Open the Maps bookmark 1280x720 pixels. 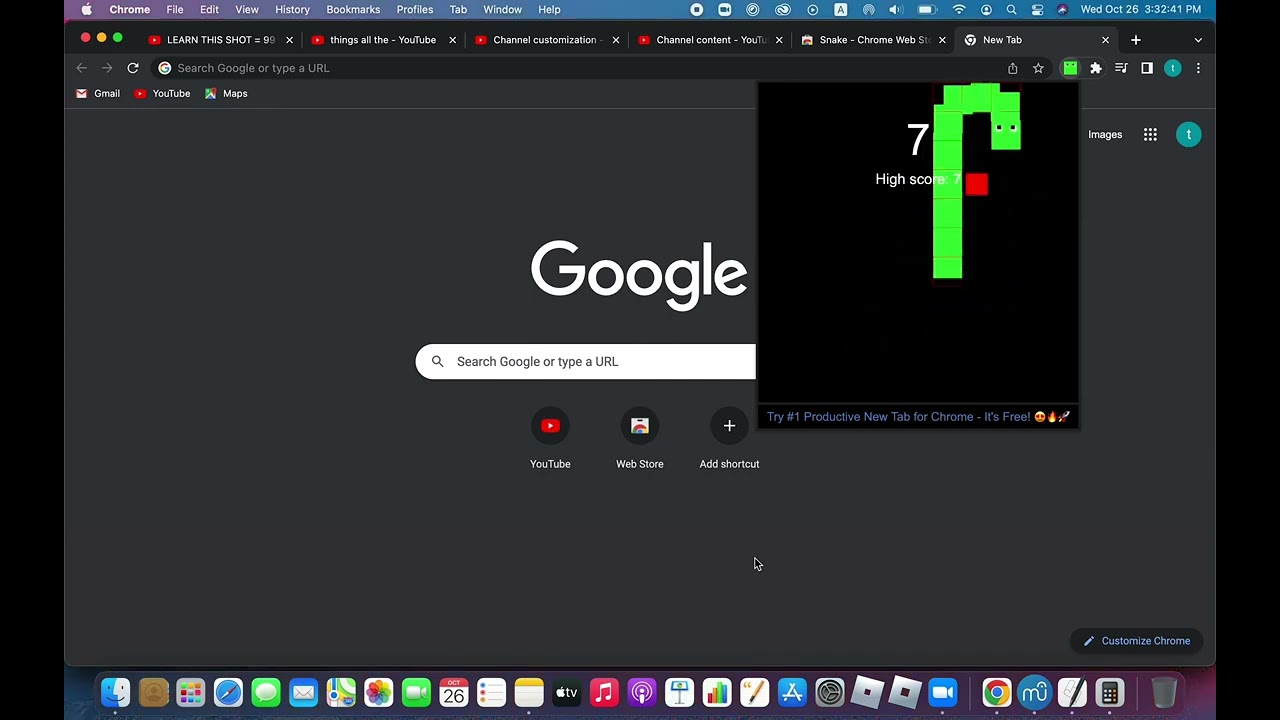tap(226, 93)
